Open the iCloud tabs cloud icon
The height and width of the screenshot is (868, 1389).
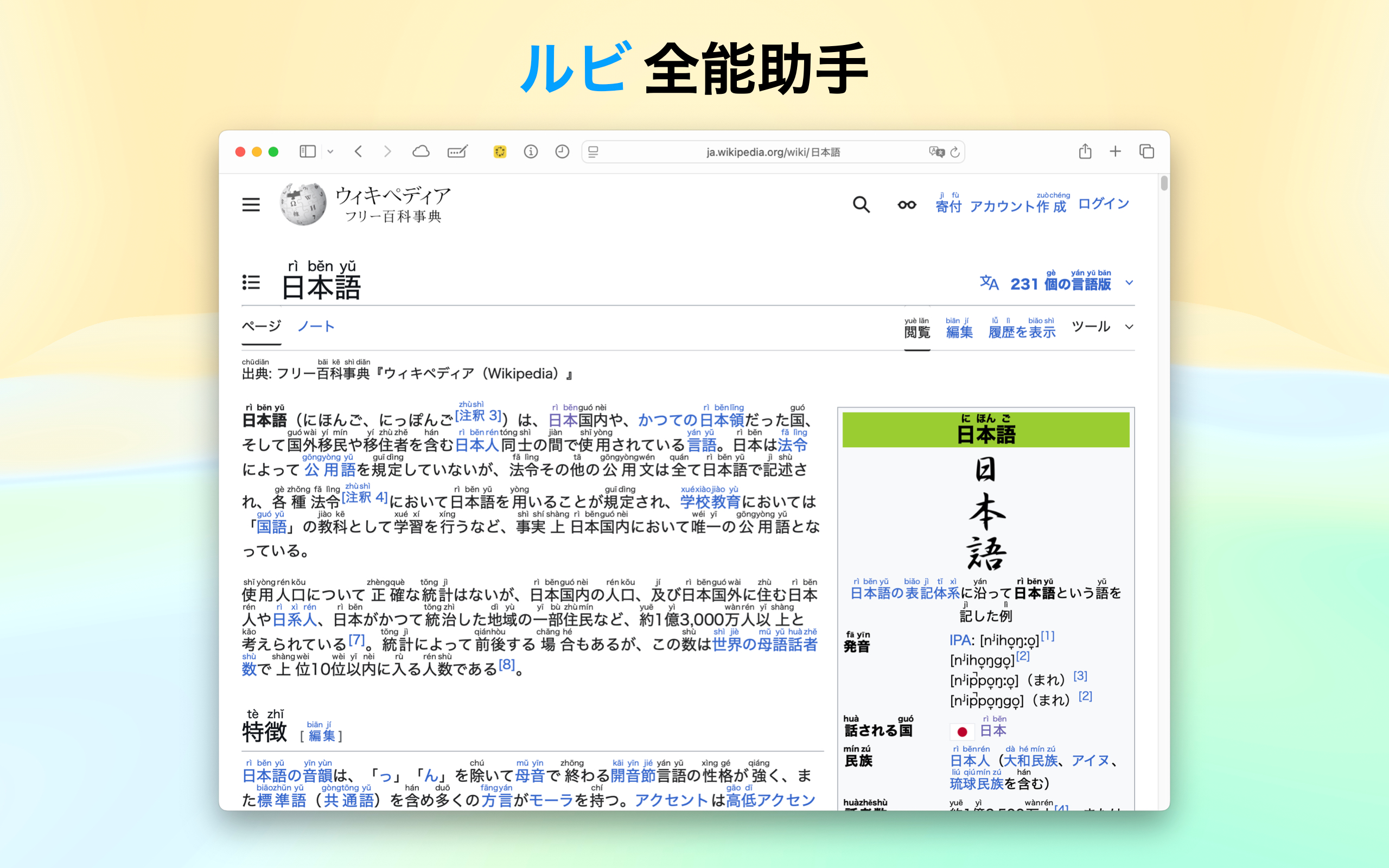(x=420, y=151)
